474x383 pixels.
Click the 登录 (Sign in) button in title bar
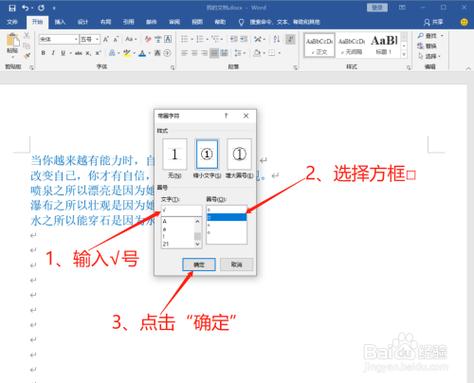click(x=377, y=7)
